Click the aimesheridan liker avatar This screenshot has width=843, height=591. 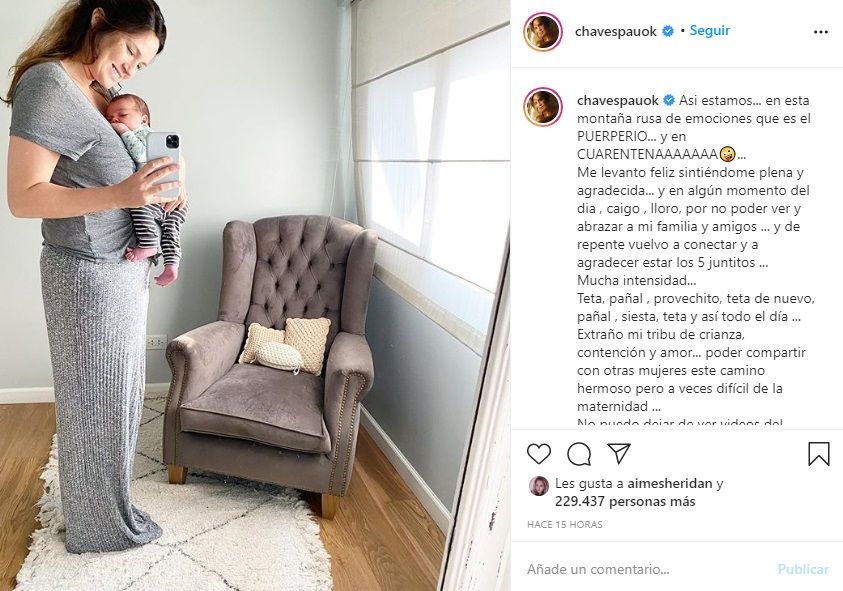(539, 486)
